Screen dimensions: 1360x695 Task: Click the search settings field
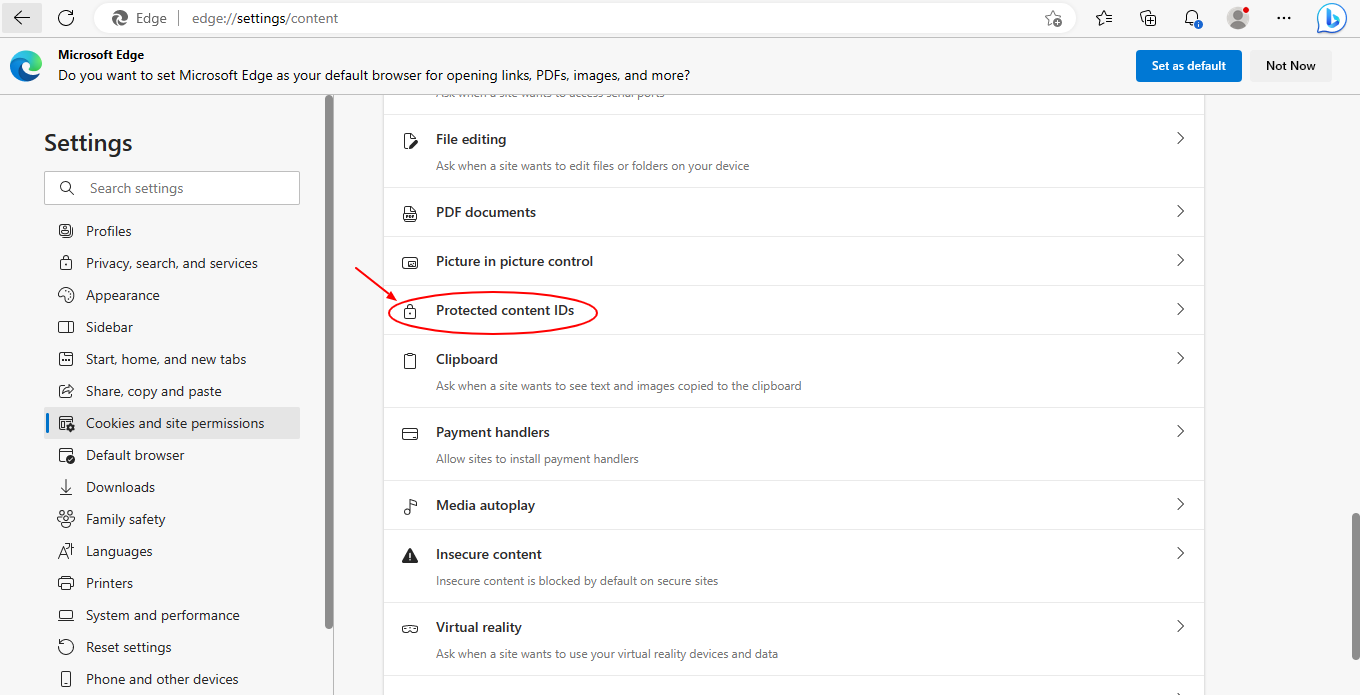click(171, 187)
